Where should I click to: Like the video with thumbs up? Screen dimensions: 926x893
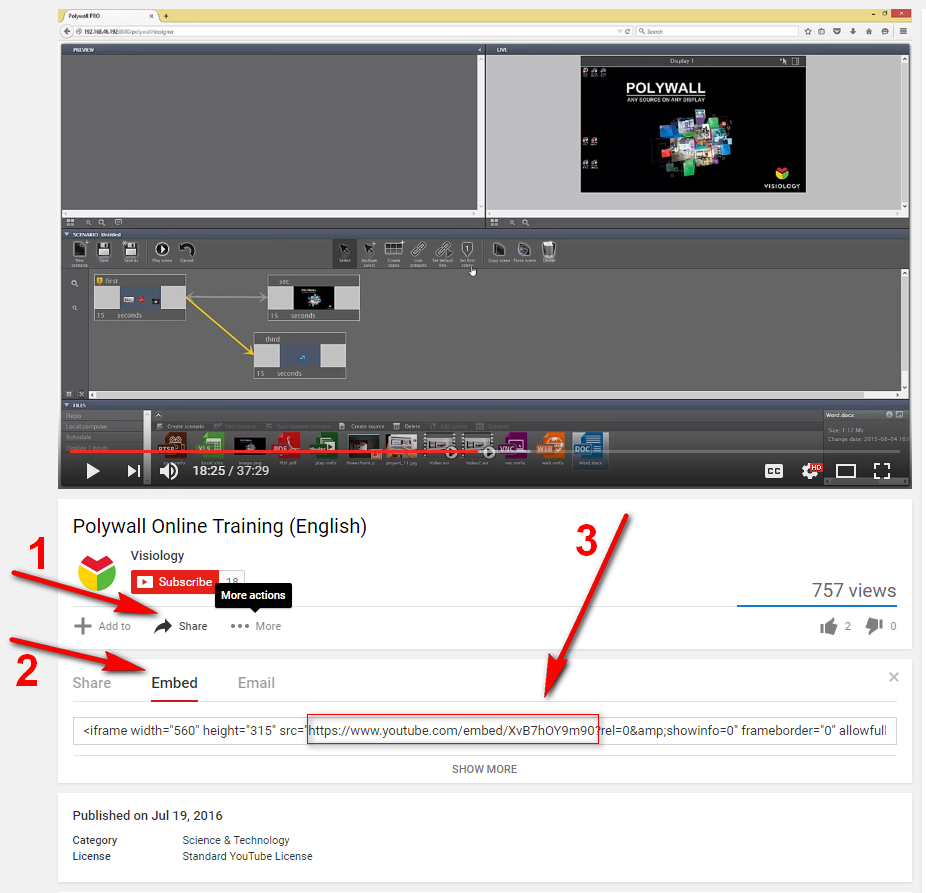pyautogui.click(x=829, y=626)
